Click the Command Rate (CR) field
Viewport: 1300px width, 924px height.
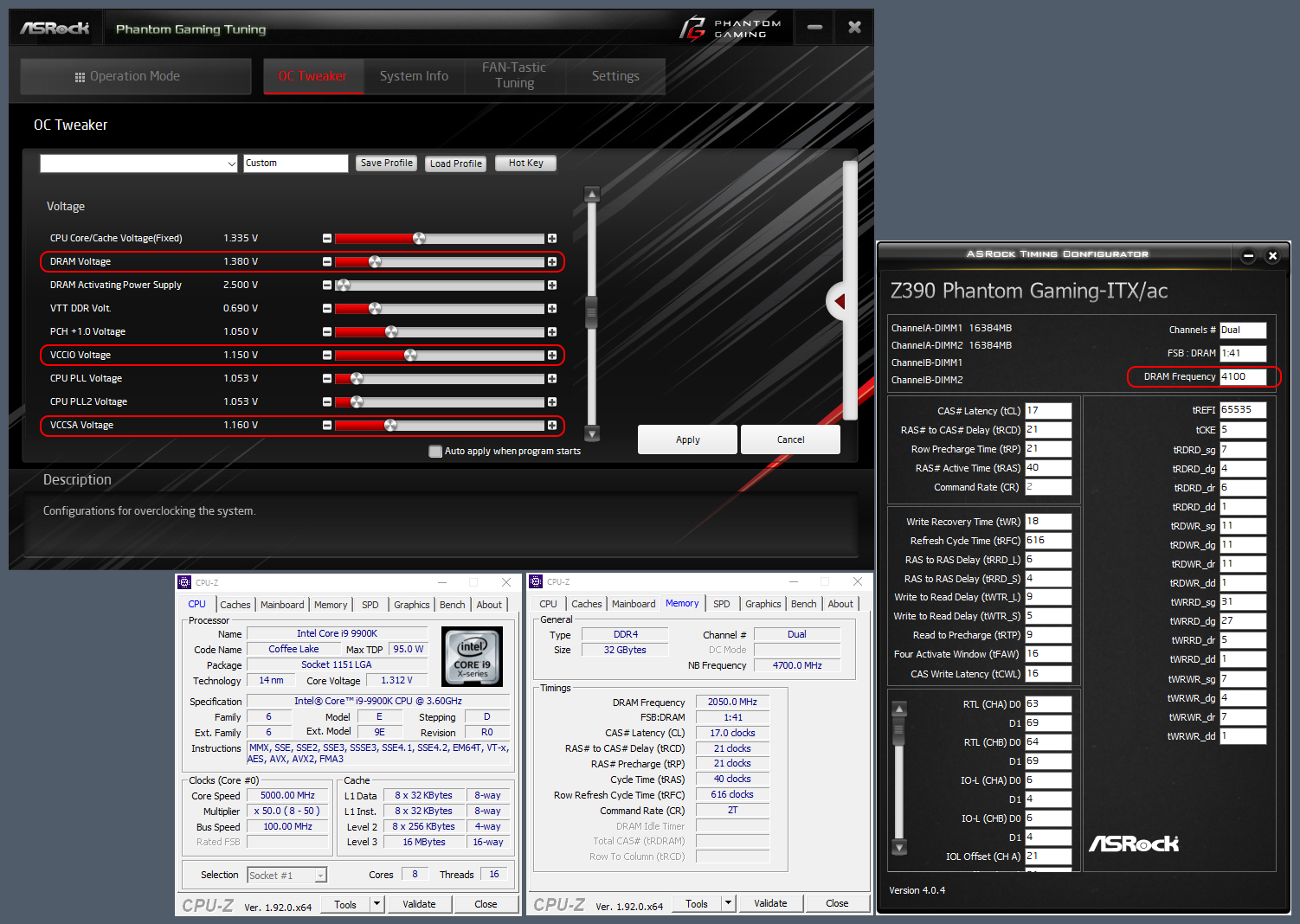1048,487
